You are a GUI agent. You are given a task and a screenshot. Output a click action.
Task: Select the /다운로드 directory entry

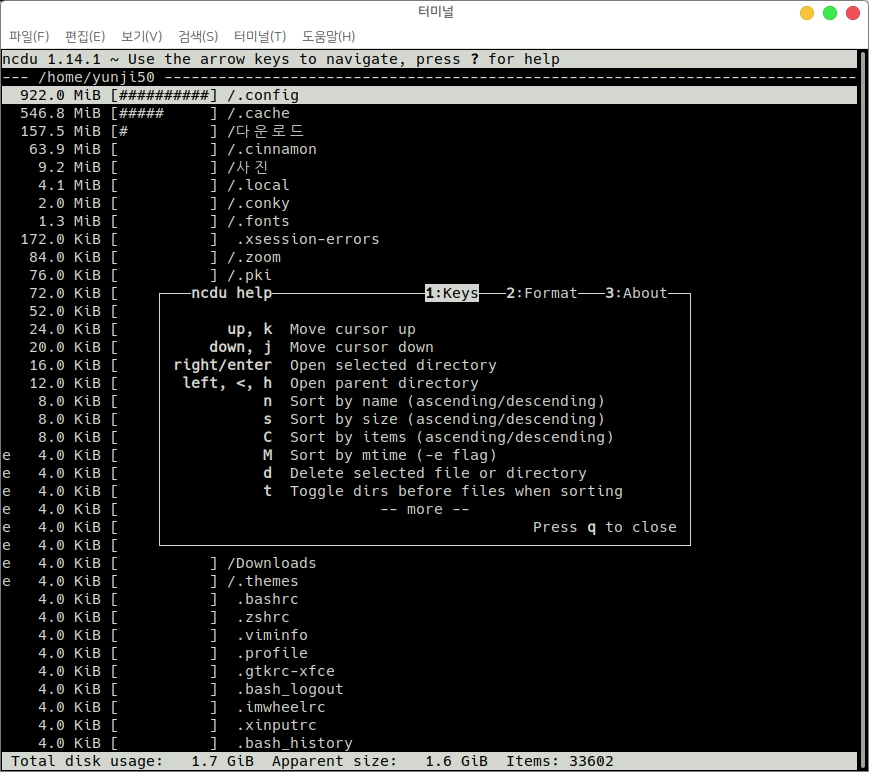tap(265, 131)
